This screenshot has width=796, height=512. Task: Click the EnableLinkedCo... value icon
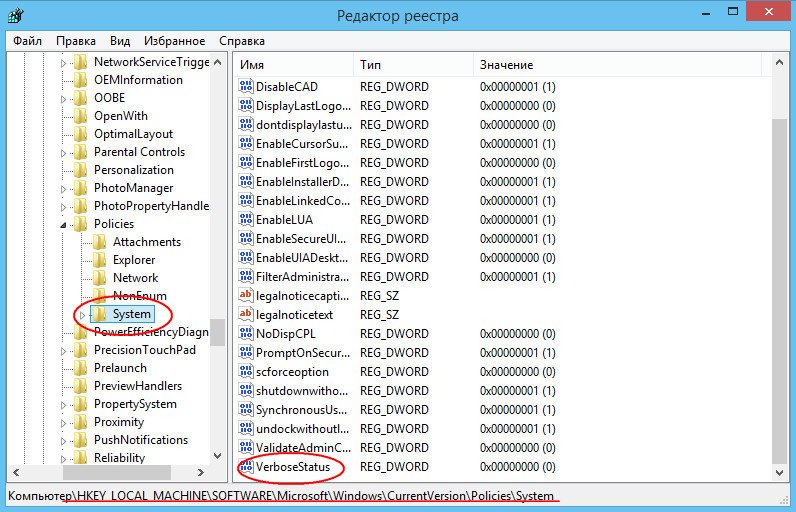(x=246, y=200)
